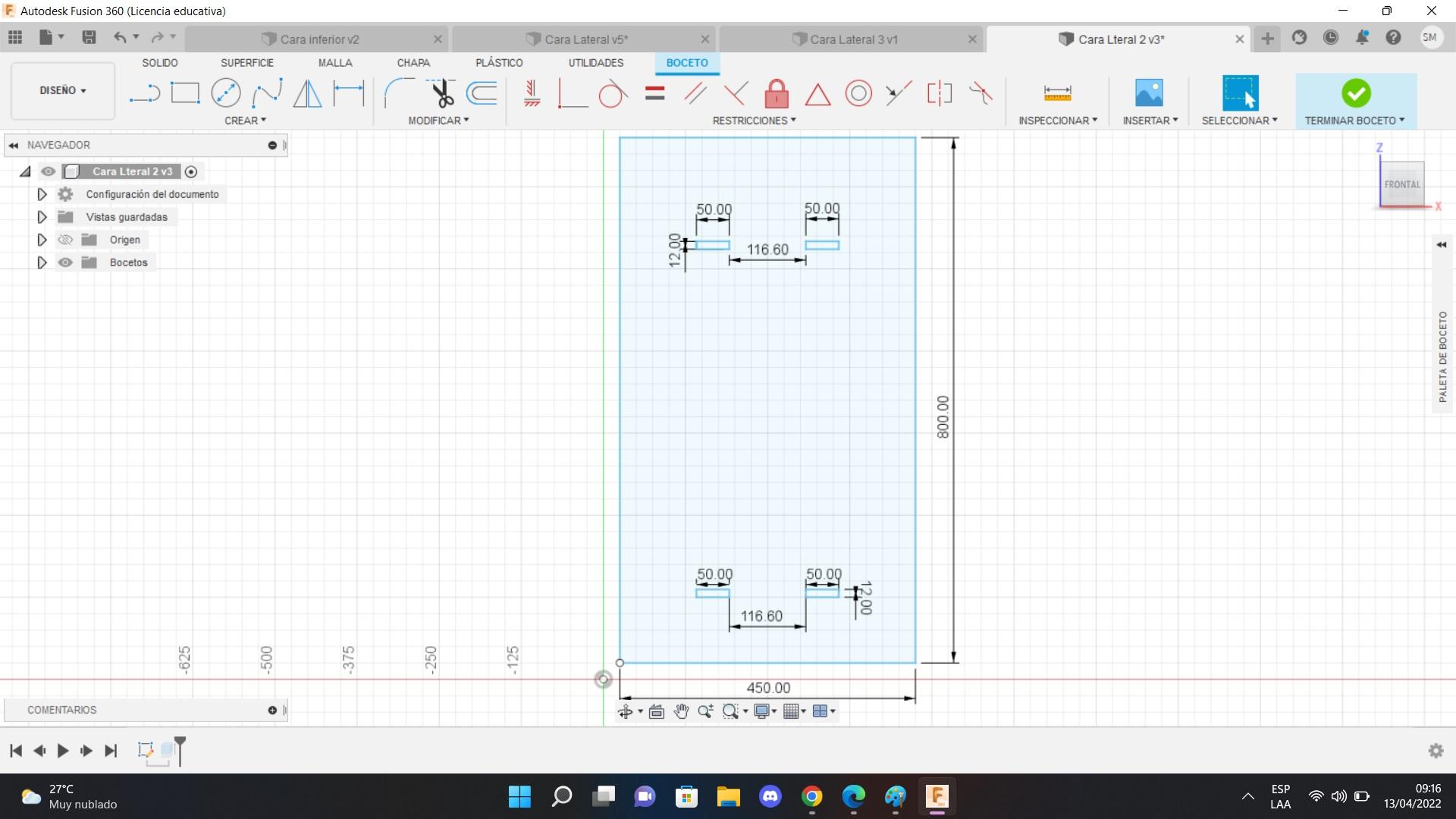Switch to the SUPERFICIE ribbon tab

click(x=246, y=63)
